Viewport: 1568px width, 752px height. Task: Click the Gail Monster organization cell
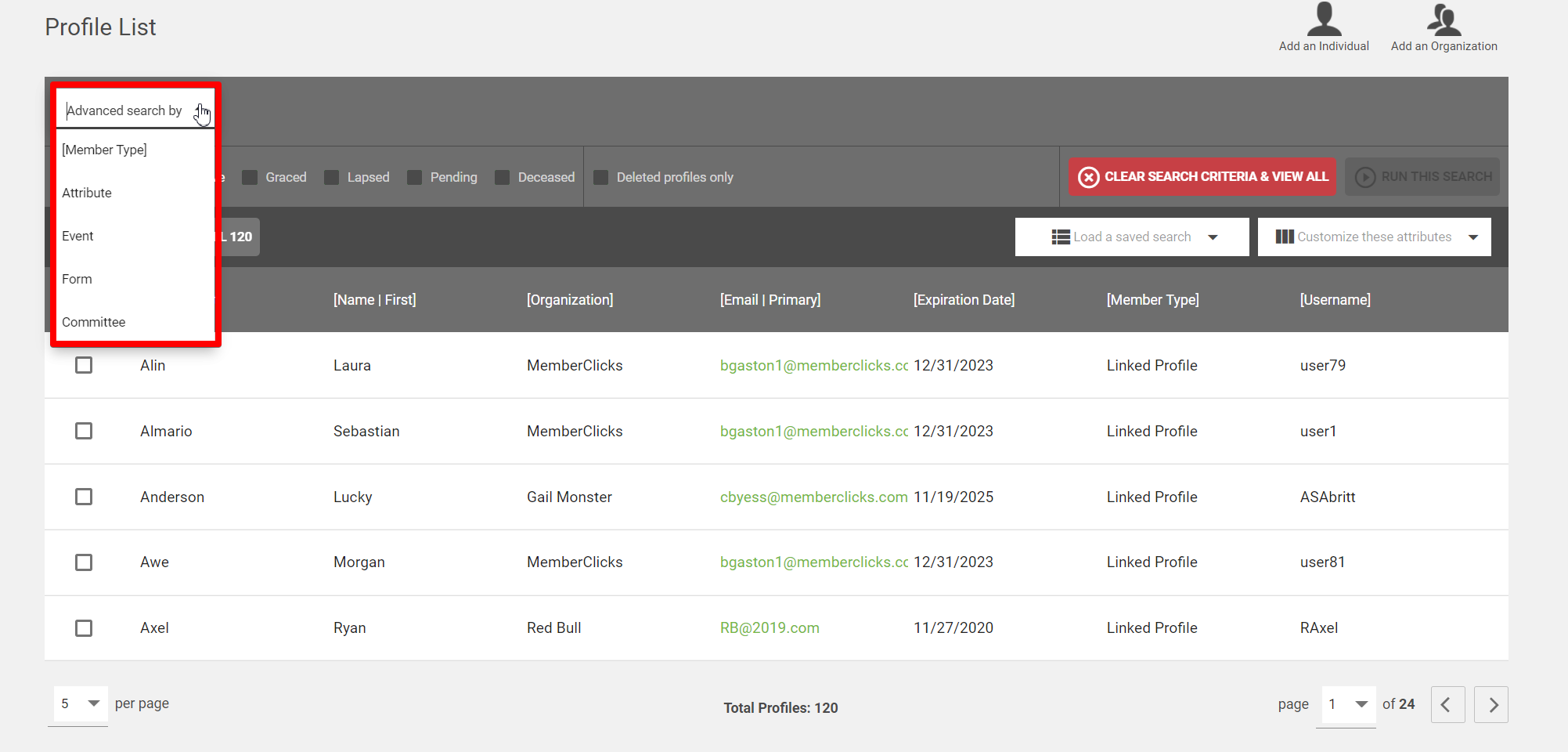pyautogui.click(x=569, y=497)
